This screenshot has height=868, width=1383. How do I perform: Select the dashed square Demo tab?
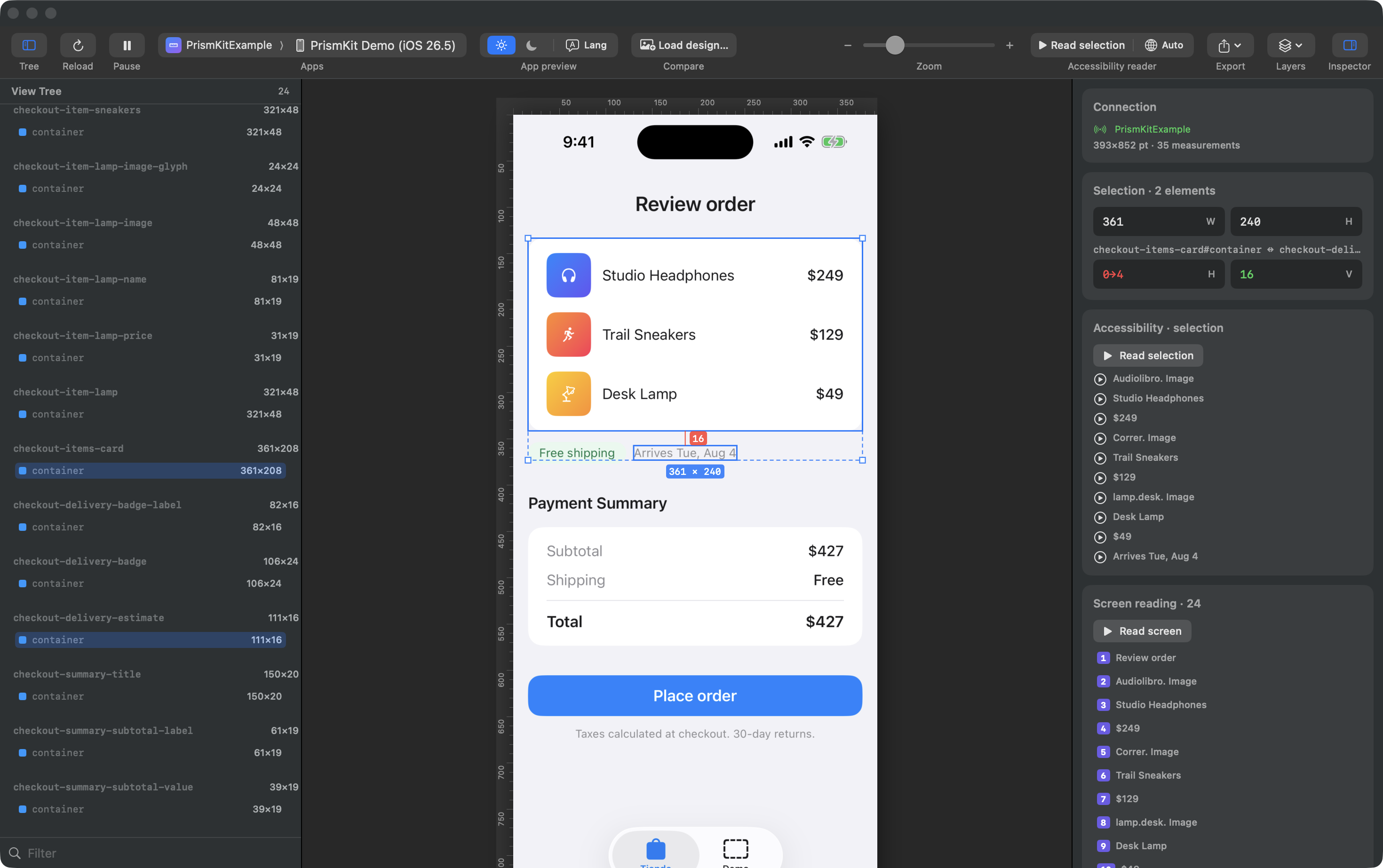point(735,849)
